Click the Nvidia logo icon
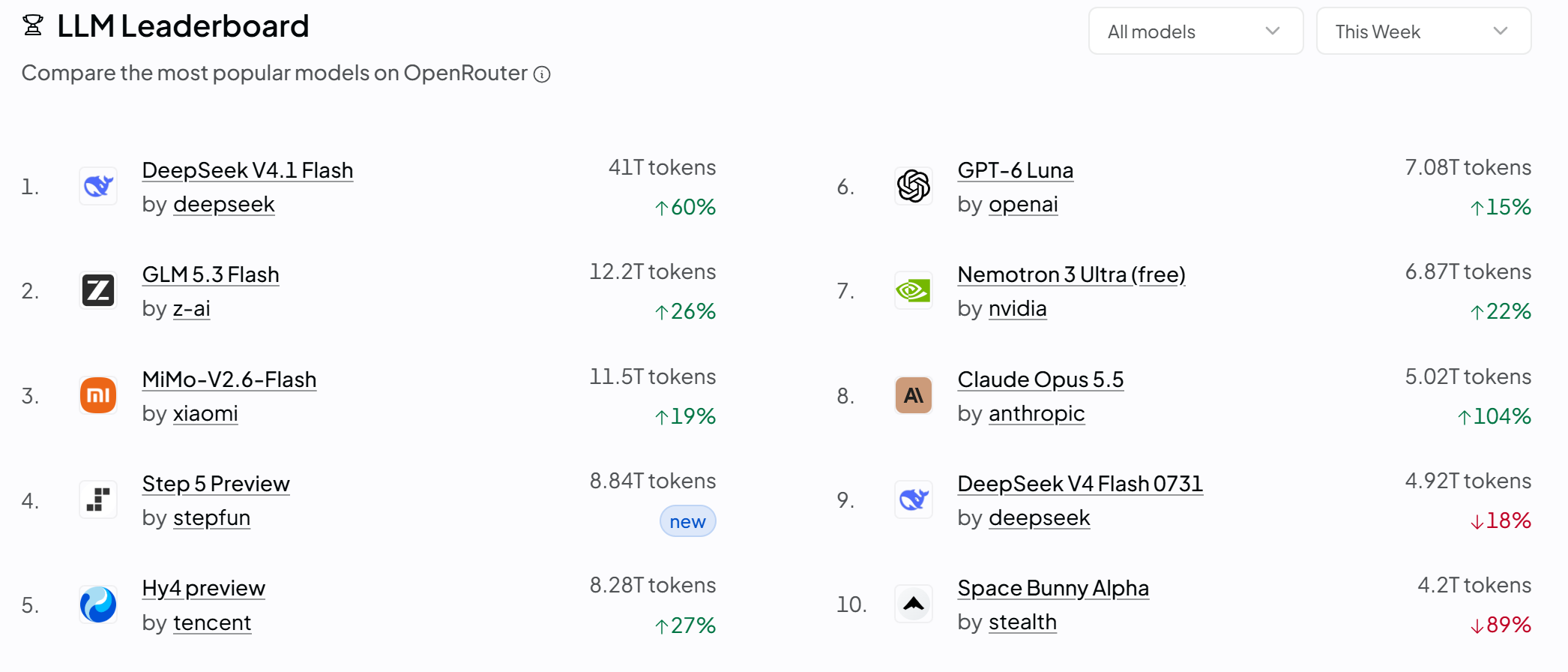This screenshot has width=1568, height=672. tap(914, 290)
